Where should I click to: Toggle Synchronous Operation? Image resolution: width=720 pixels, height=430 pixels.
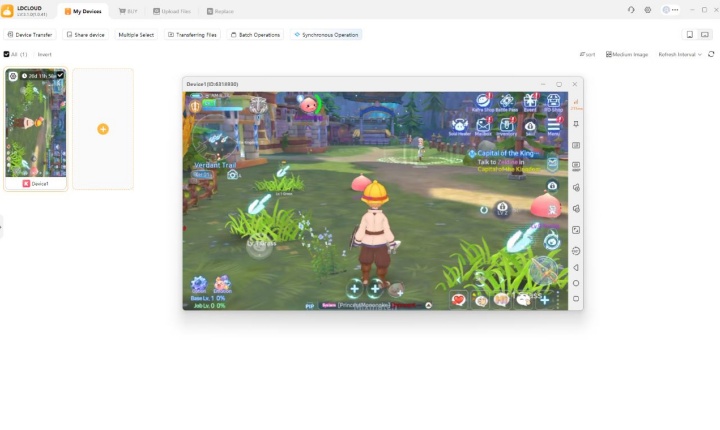pos(326,34)
